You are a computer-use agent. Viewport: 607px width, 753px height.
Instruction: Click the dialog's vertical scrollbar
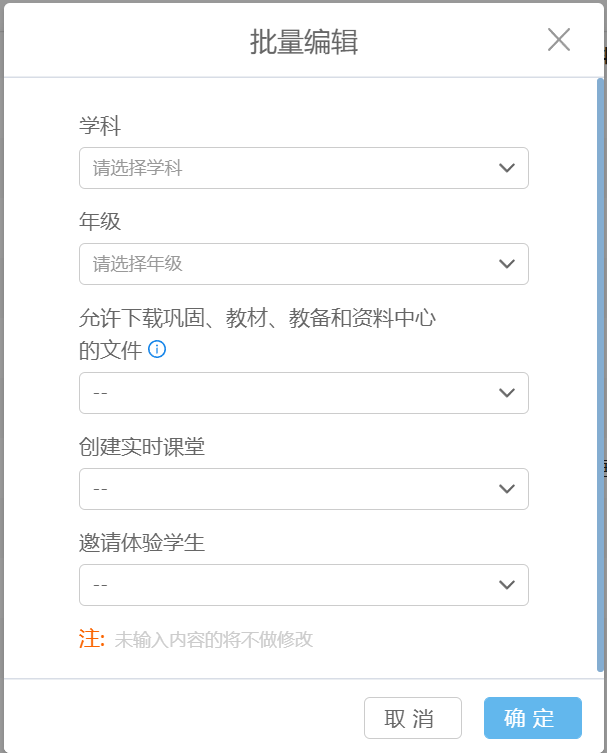coord(600,375)
